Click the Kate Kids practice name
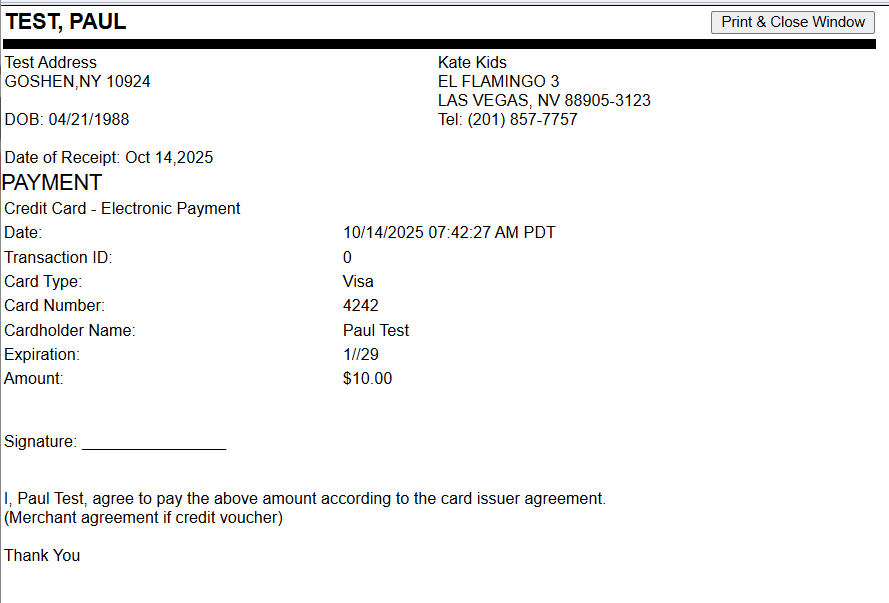 [x=472, y=62]
